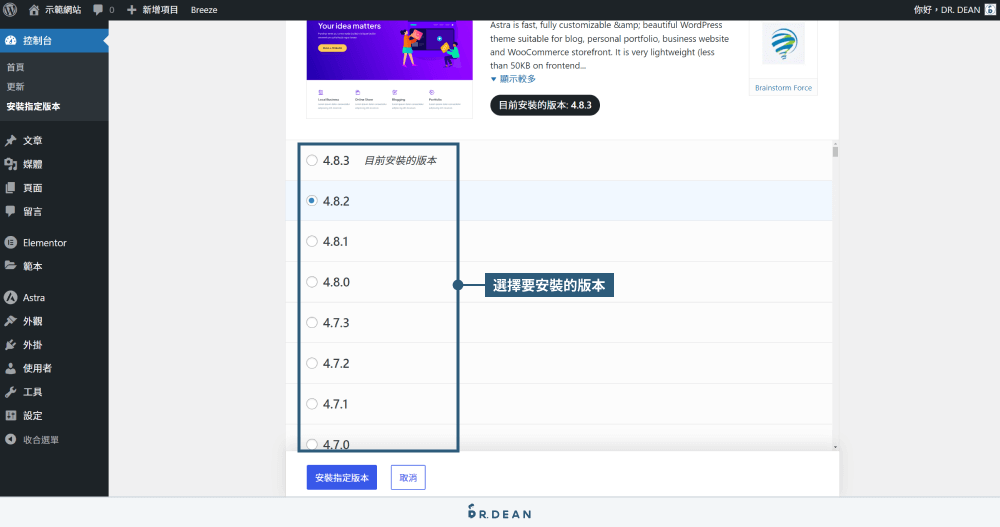Viewport: 1000px width, 527px height.
Task: Select version 4.7.0 radio button
Action: [x=312, y=444]
